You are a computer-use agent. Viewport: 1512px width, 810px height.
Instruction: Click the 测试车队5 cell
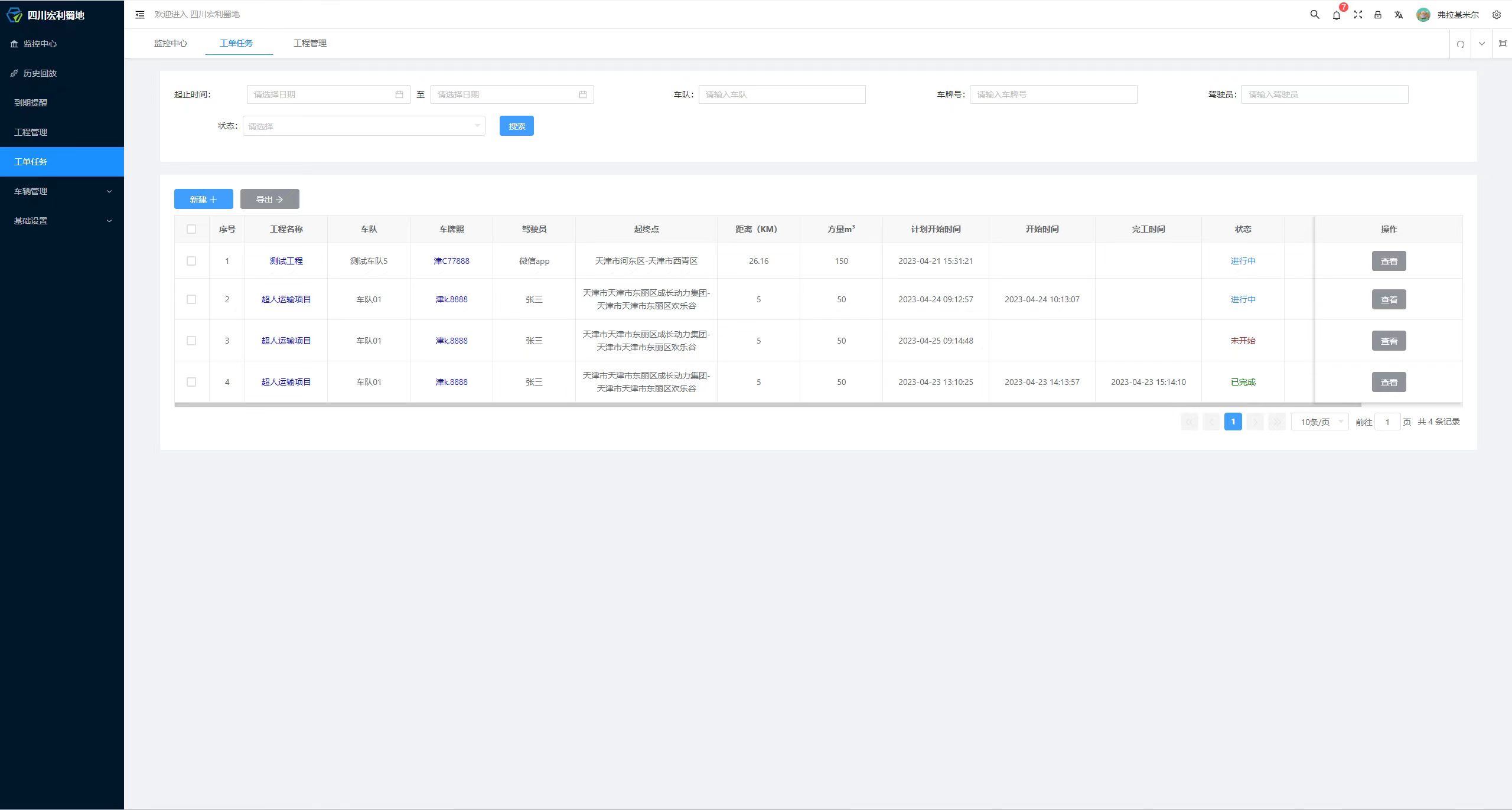[369, 261]
